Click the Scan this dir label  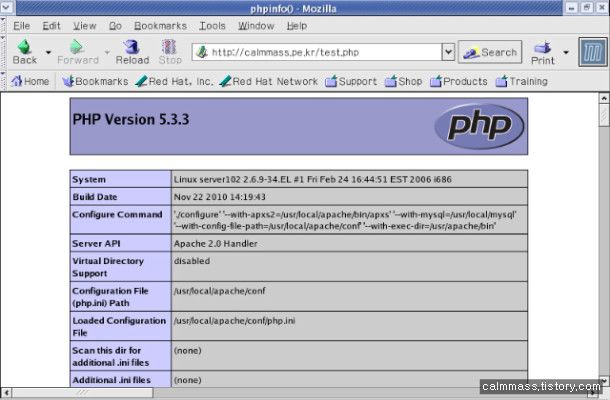tap(110, 356)
